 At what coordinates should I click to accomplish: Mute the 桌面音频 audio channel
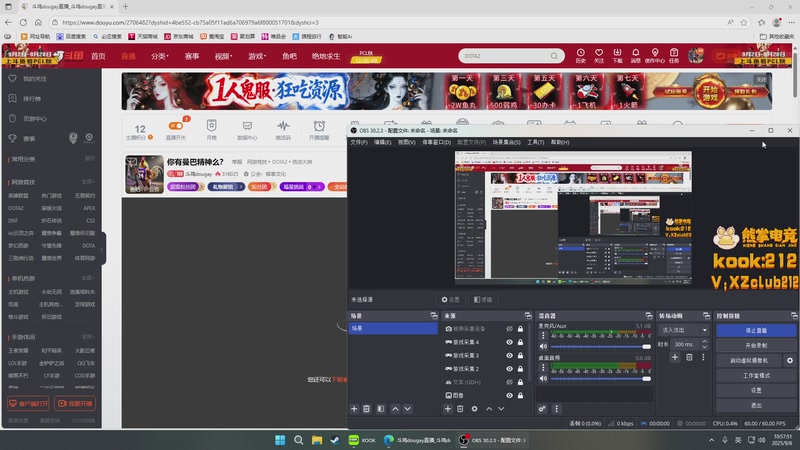[543, 379]
